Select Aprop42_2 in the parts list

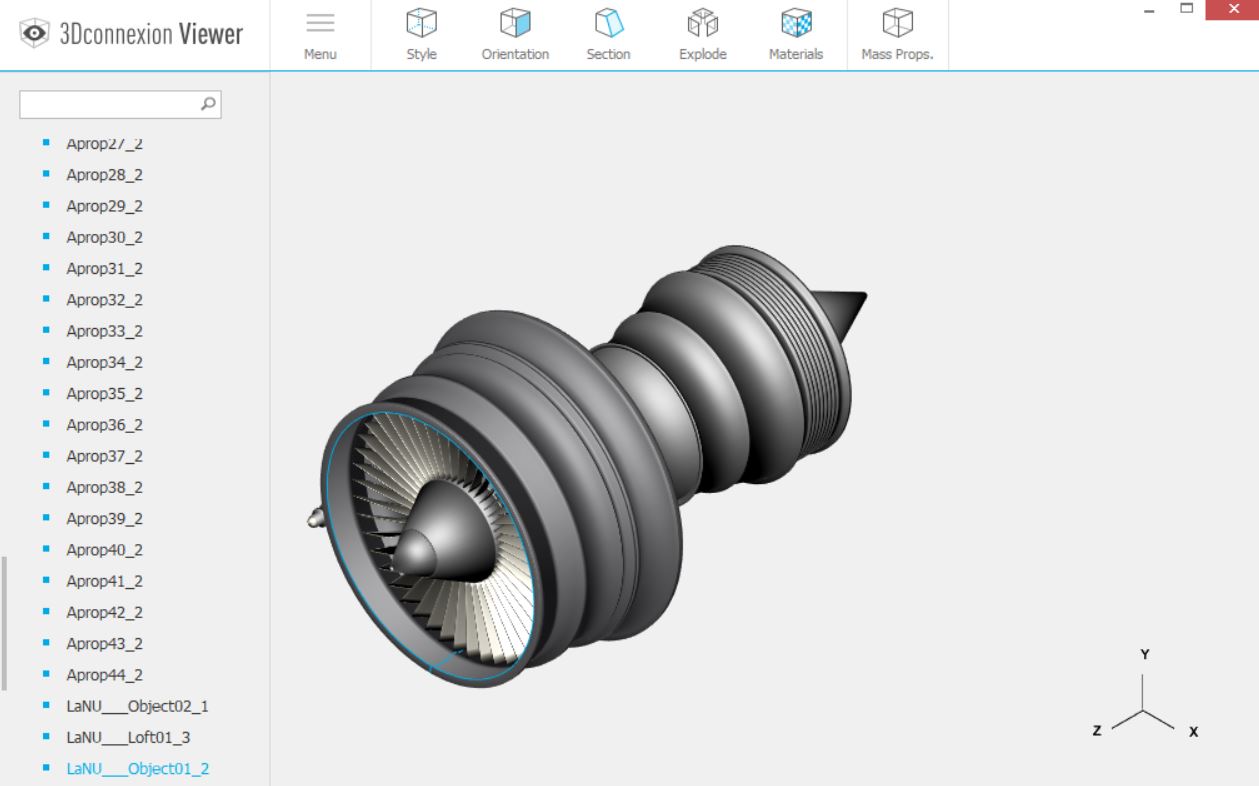click(104, 612)
